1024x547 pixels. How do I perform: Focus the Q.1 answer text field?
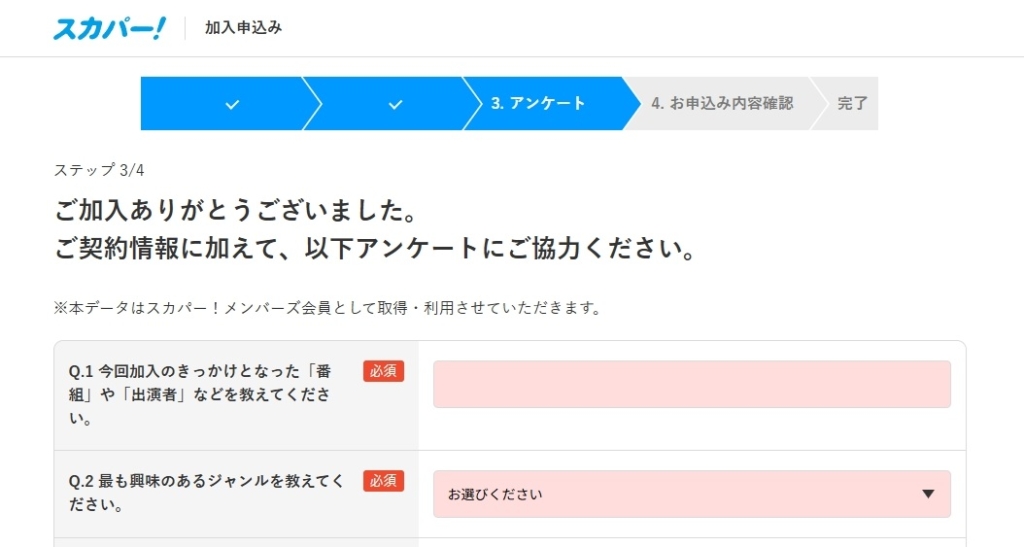click(692, 384)
